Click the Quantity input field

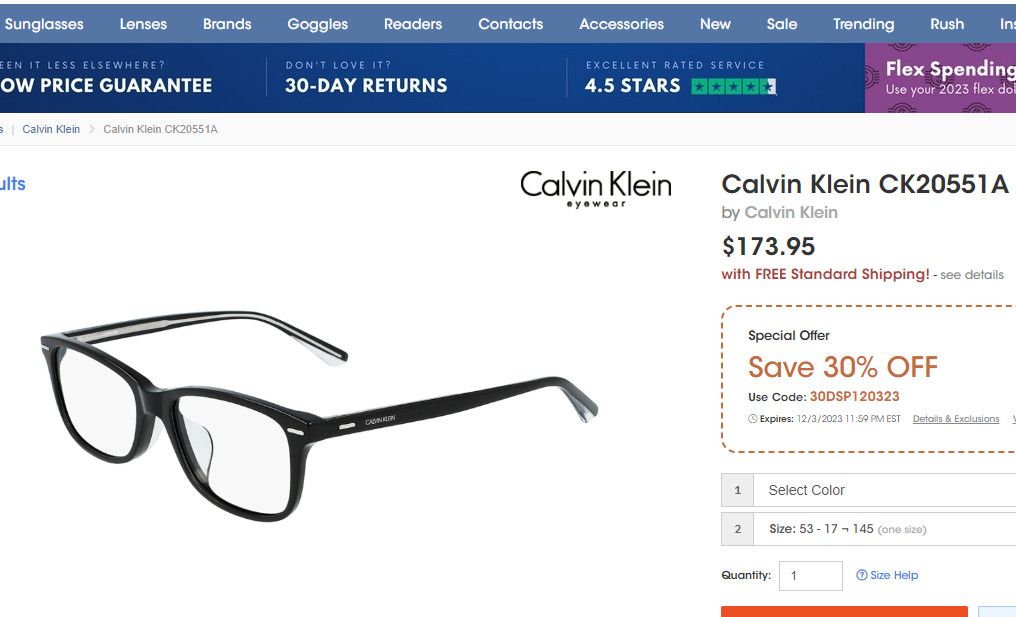pyautogui.click(x=810, y=576)
